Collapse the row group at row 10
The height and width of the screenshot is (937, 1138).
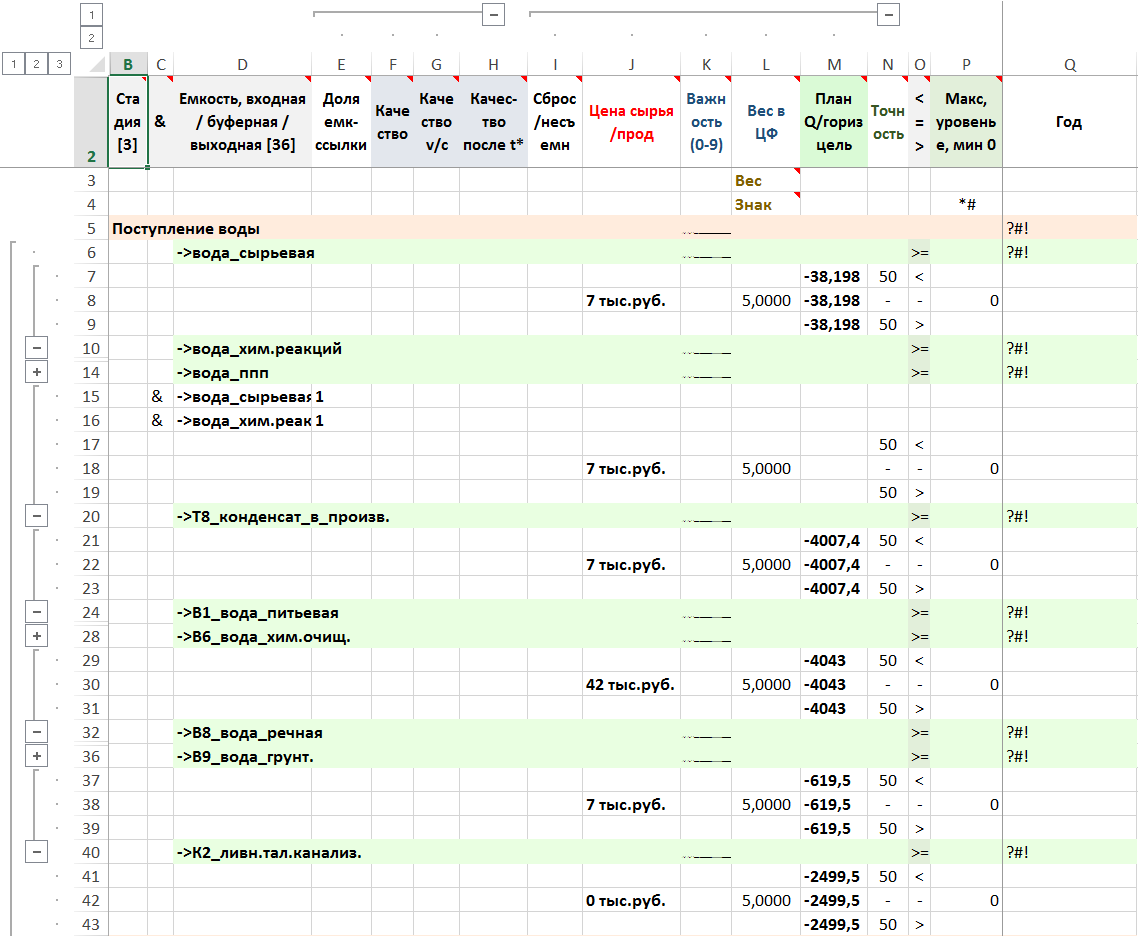click(36, 348)
